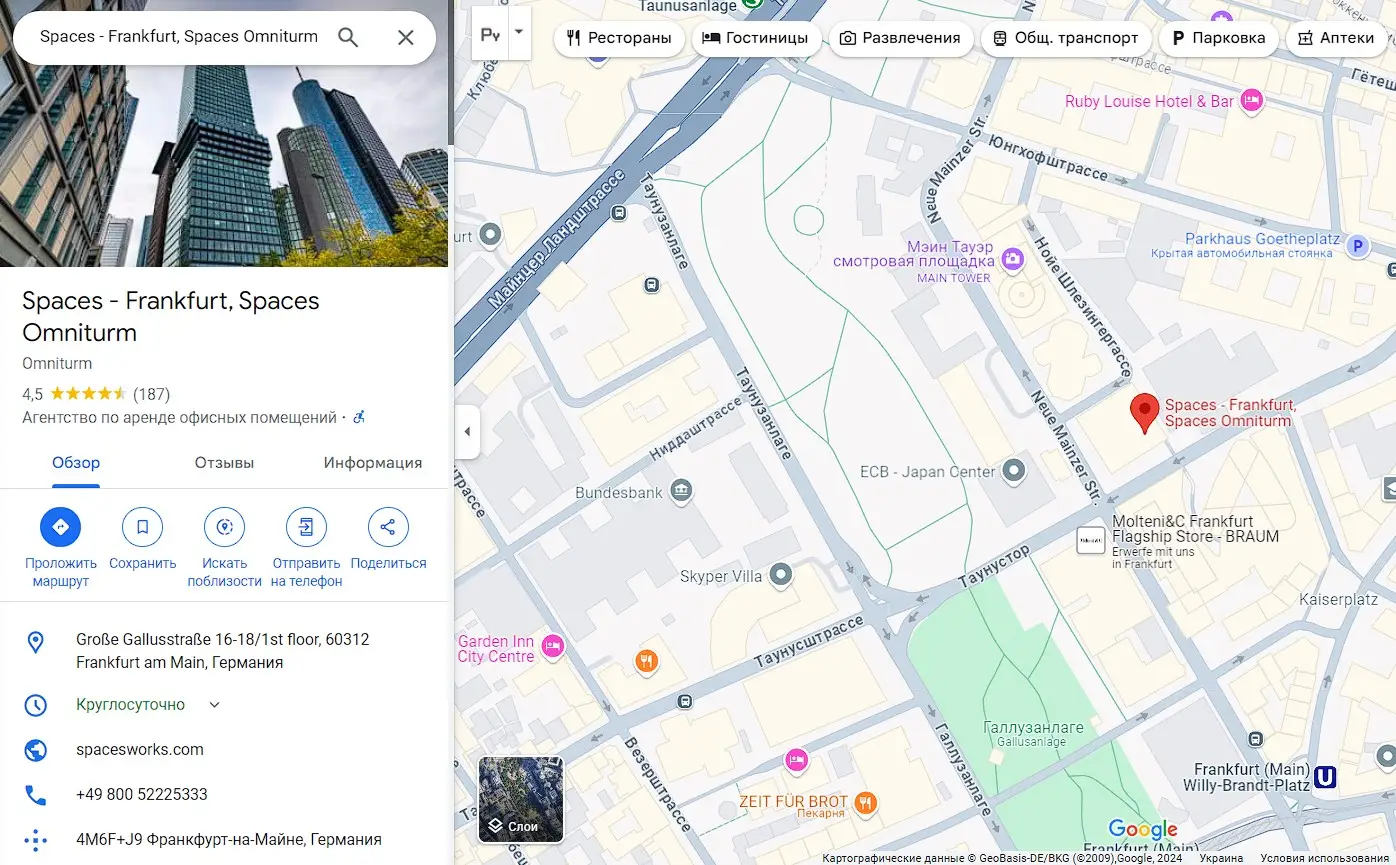Screen dimensions: 1396x865
Task: Filter map by Рестораны
Action: coord(619,38)
